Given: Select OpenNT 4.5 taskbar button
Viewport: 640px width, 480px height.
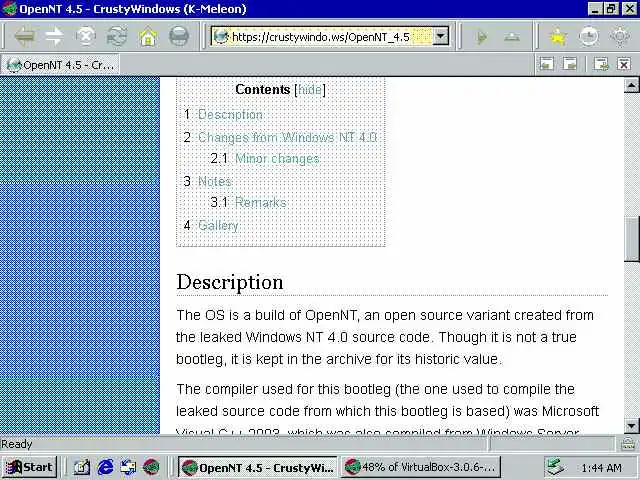Looking at the screenshot, I should (258, 467).
